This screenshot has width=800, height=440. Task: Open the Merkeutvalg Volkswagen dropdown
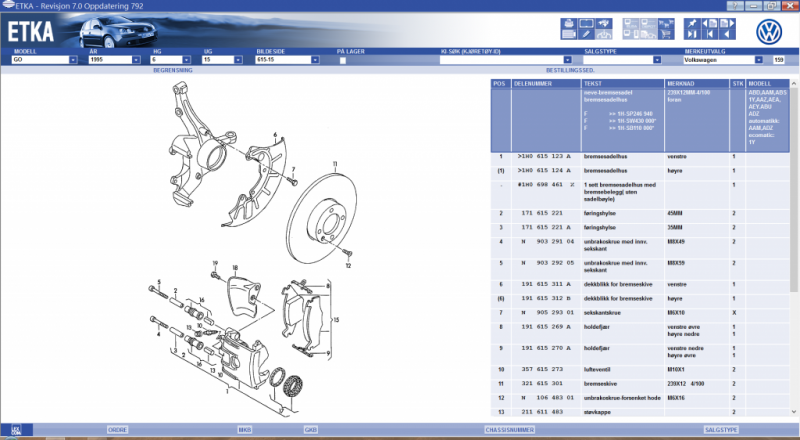[x=749, y=60]
